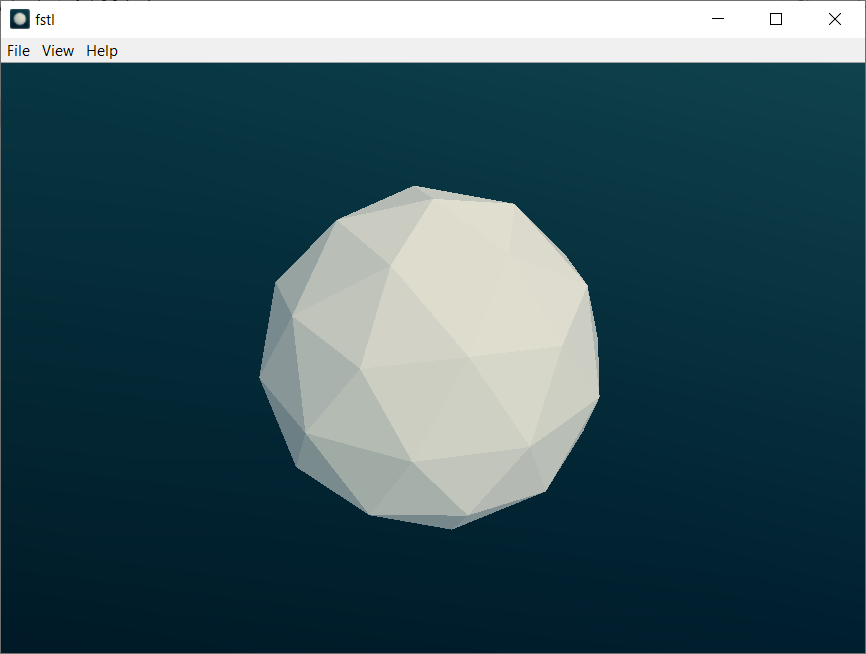Click blank menu bar area right of Help
This screenshot has height=654, width=866.
480,51
